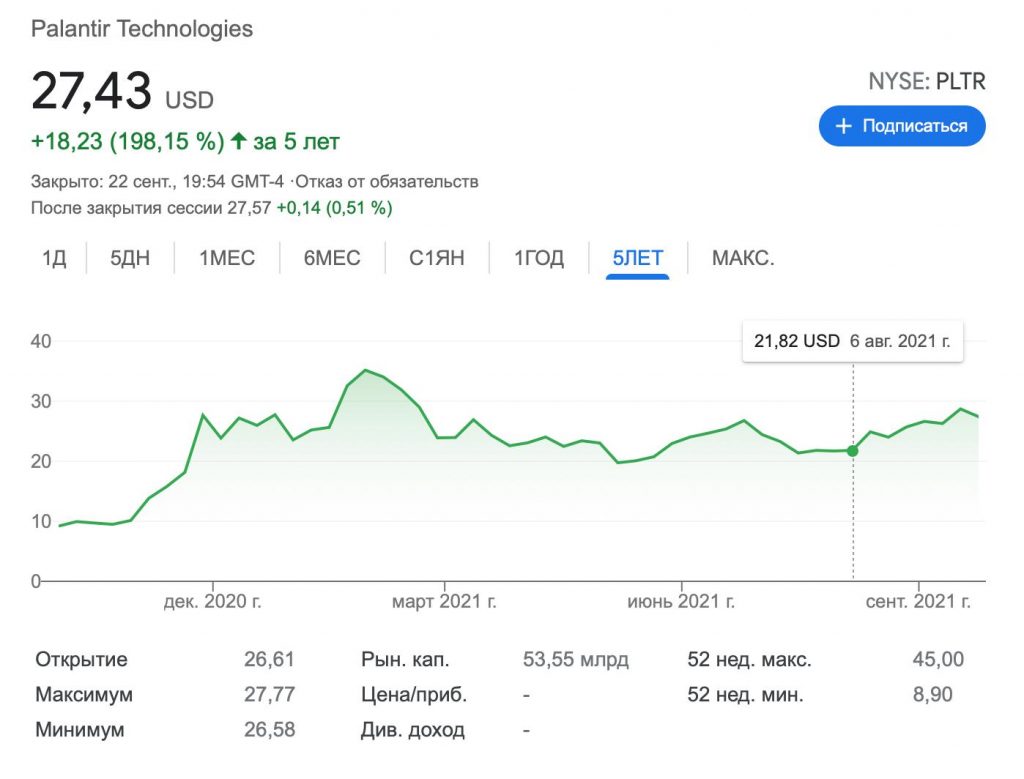Click the март 2021 г. axis label
The height and width of the screenshot is (779, 1024).
444,601
